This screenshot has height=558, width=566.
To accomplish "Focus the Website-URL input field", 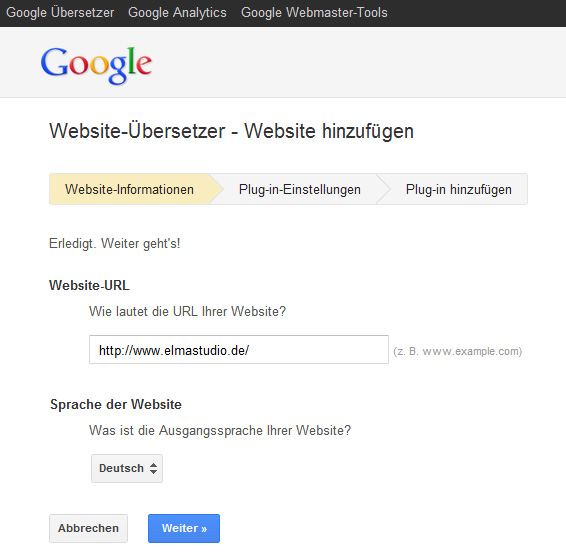I will click(x=239, y=350).
